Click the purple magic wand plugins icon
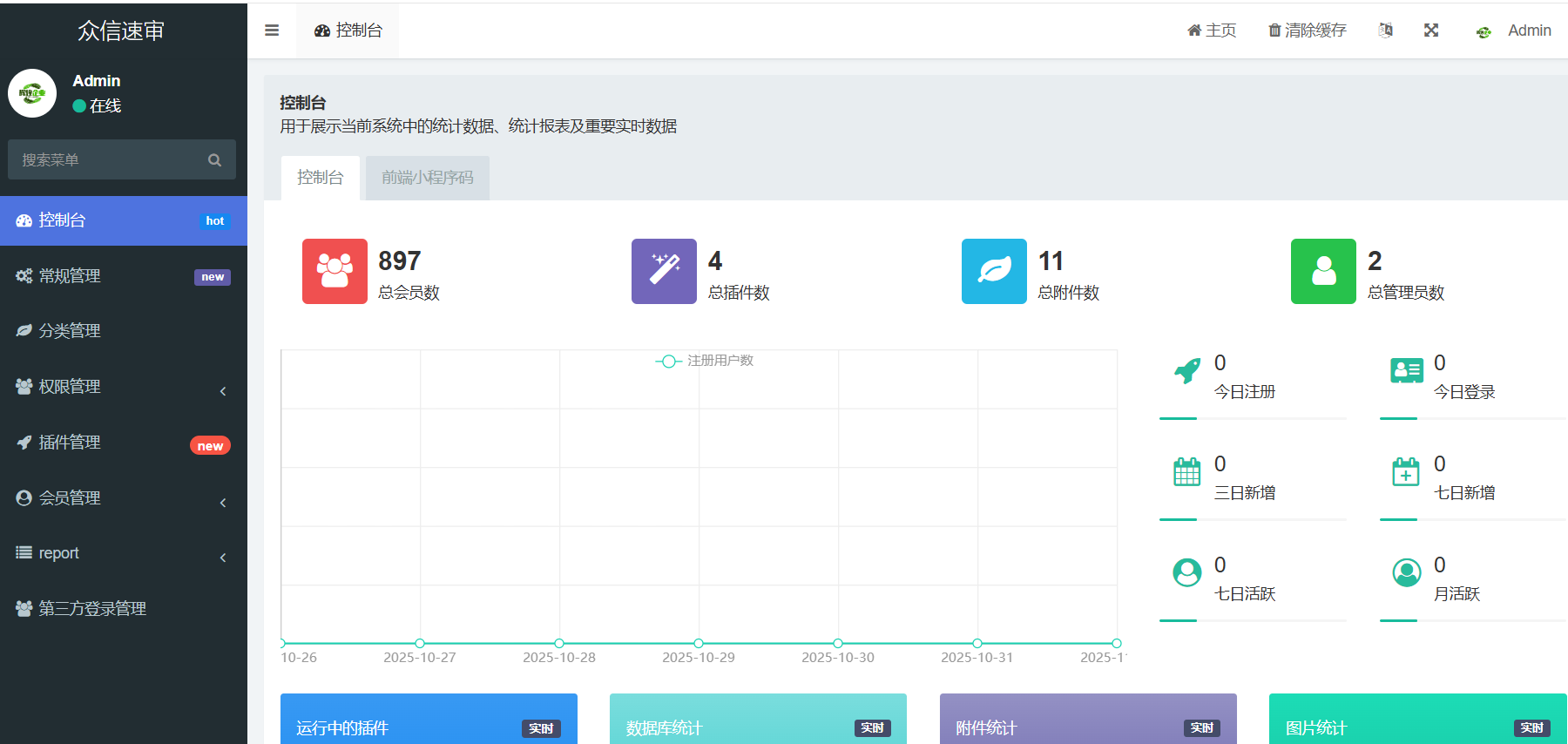Screen dimensions: 1568x744 pyautogui.click(x=664, y=271)
